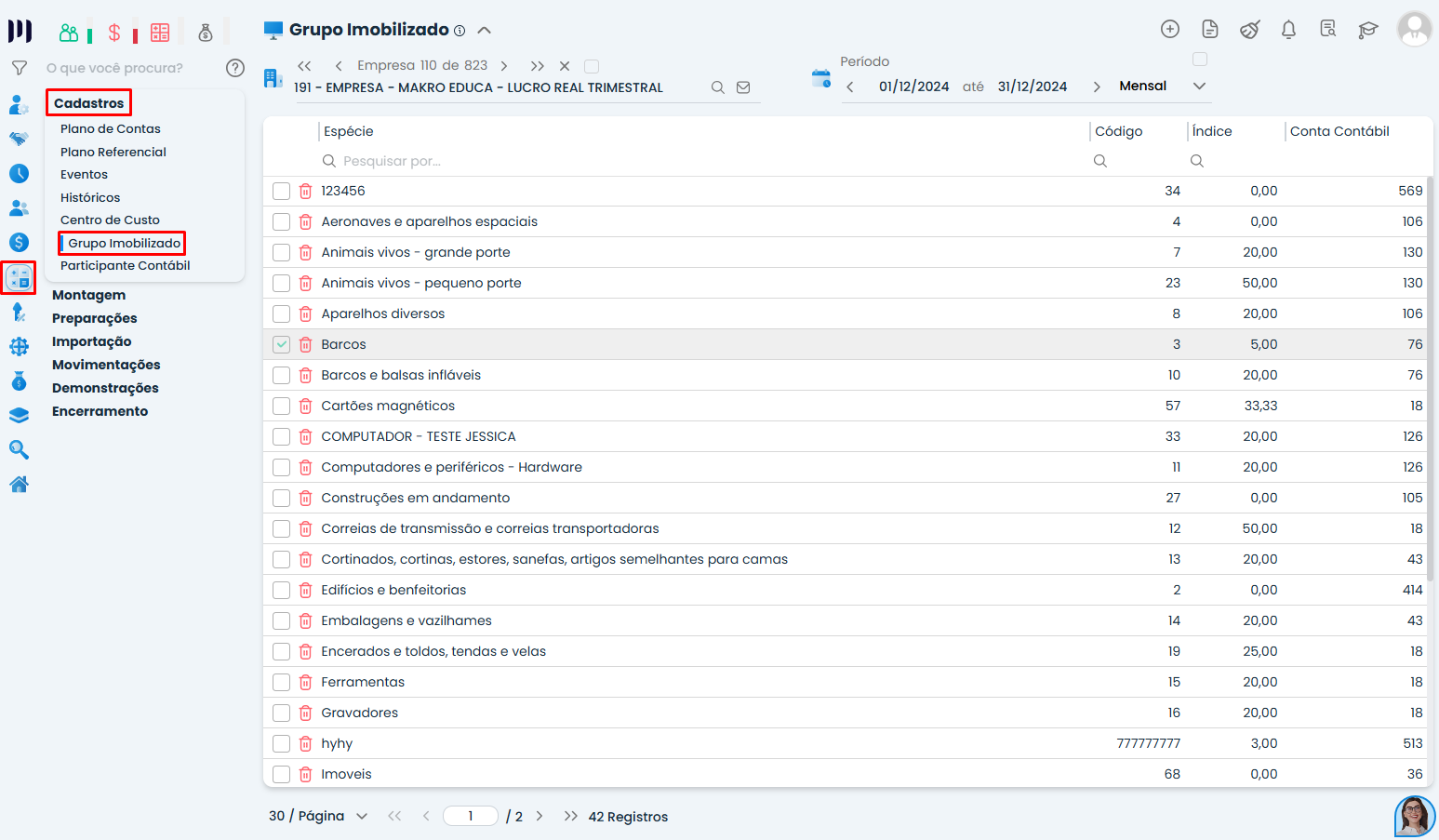Expand the Demonstrações section

coord(105,388)
